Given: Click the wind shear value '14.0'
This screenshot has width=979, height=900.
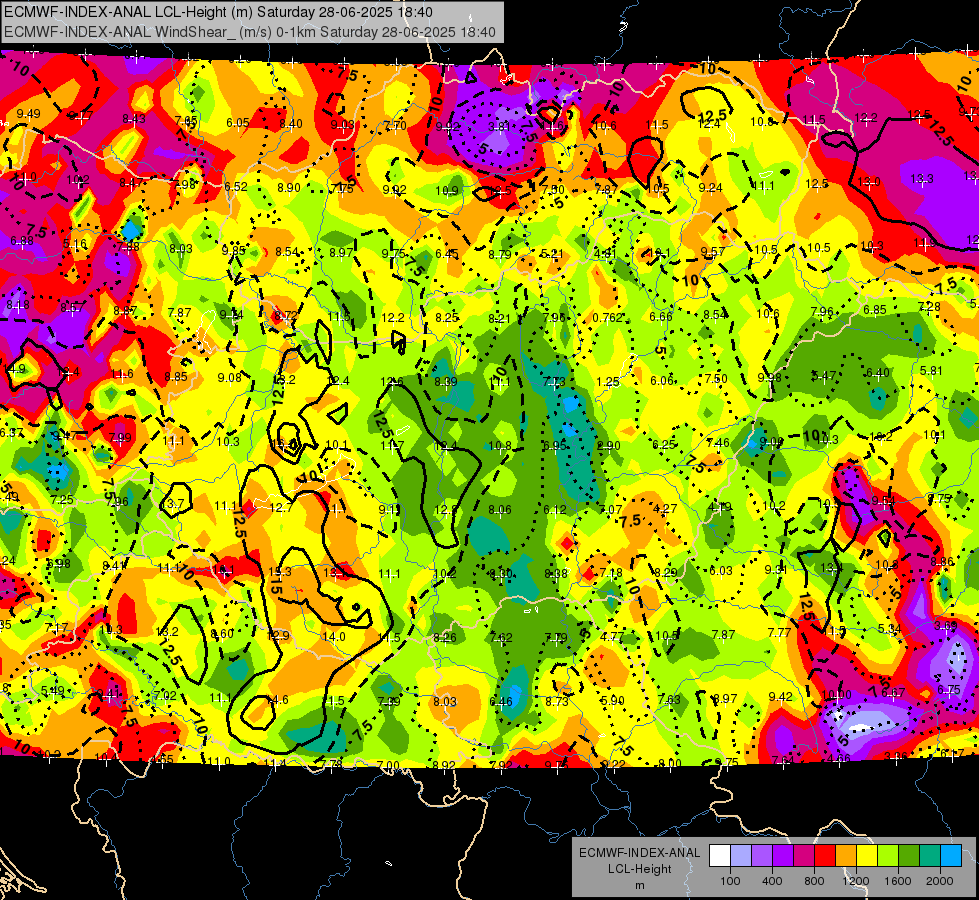Looking at the screenshot, I should 333,636.
